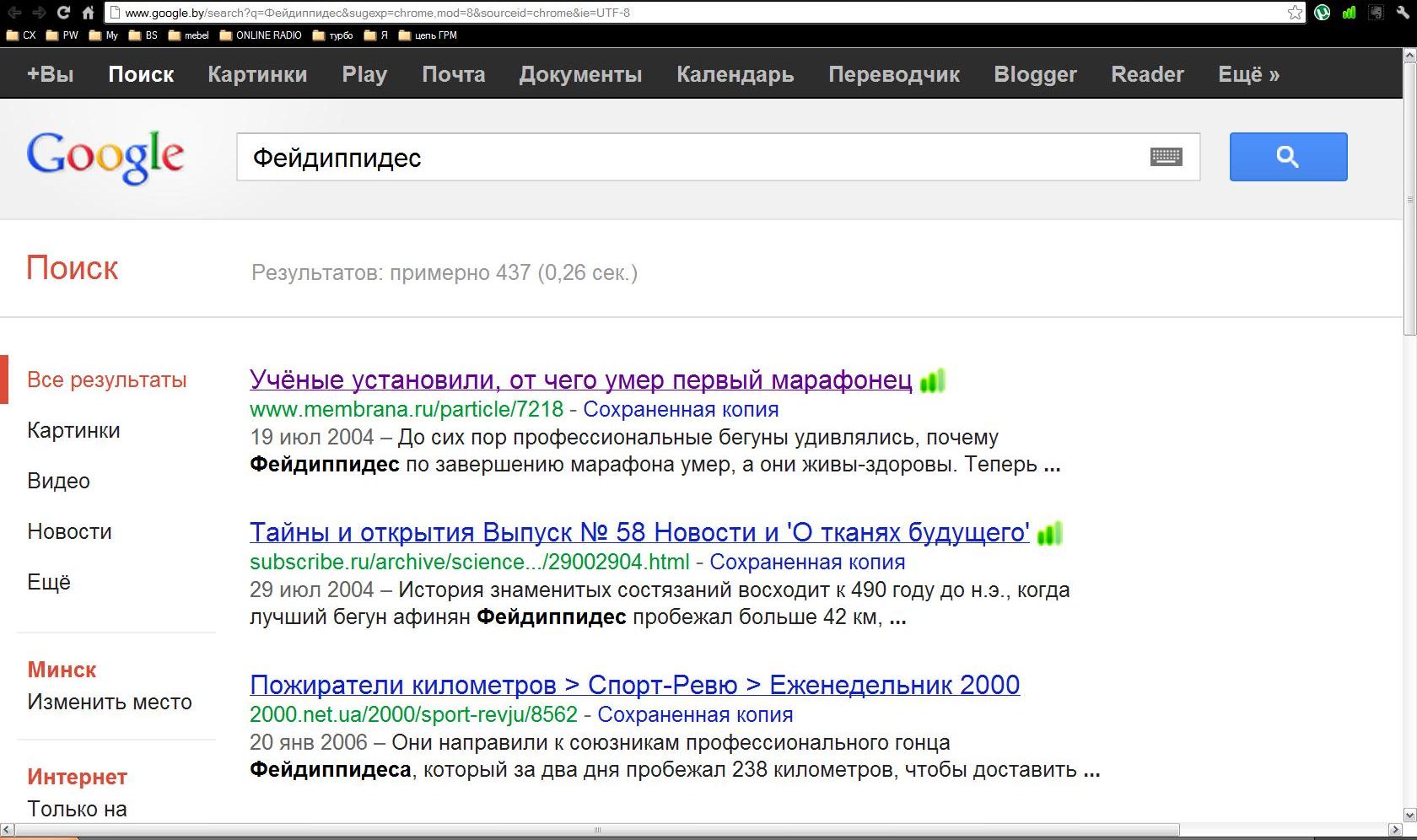This screenshot has height=840, width=1417.
Task: Bookmark this page with the star icon
Action: coord(1295,13)
